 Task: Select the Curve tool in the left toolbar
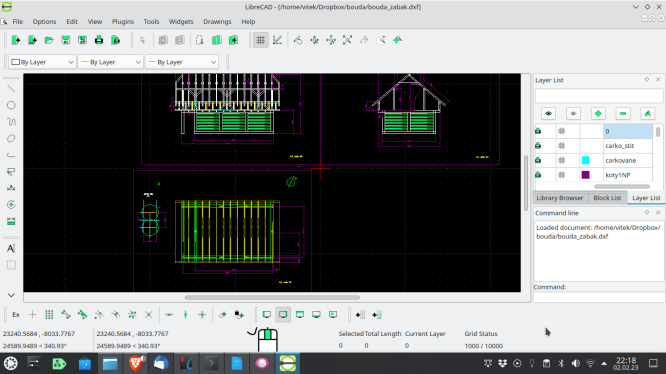point(11,122)
